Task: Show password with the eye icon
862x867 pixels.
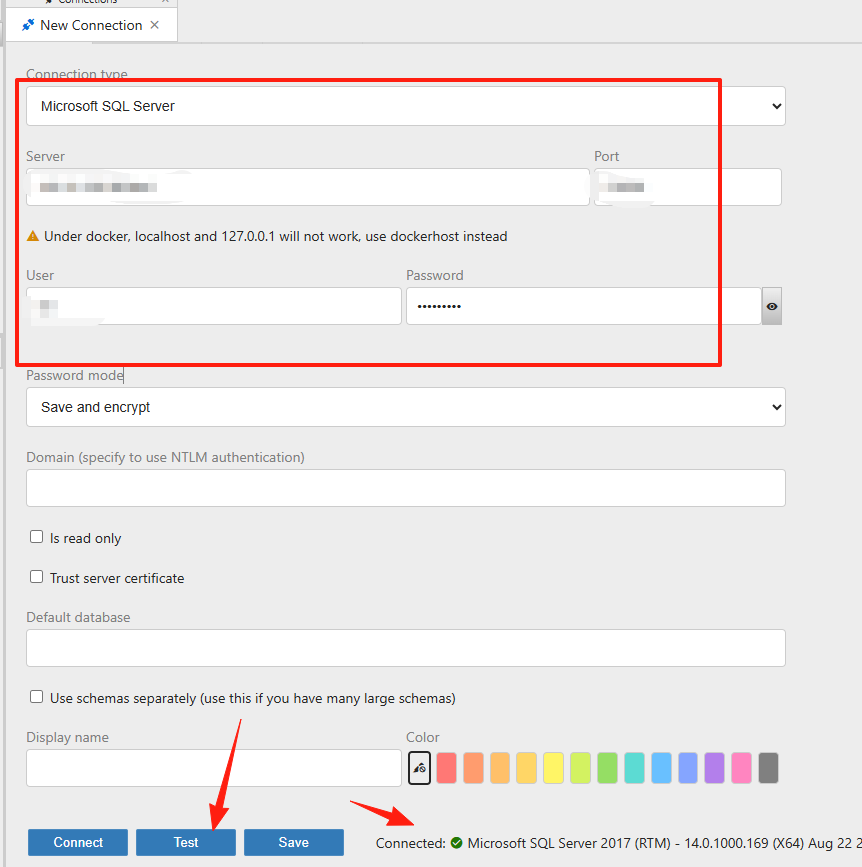Action: (771, 306)
